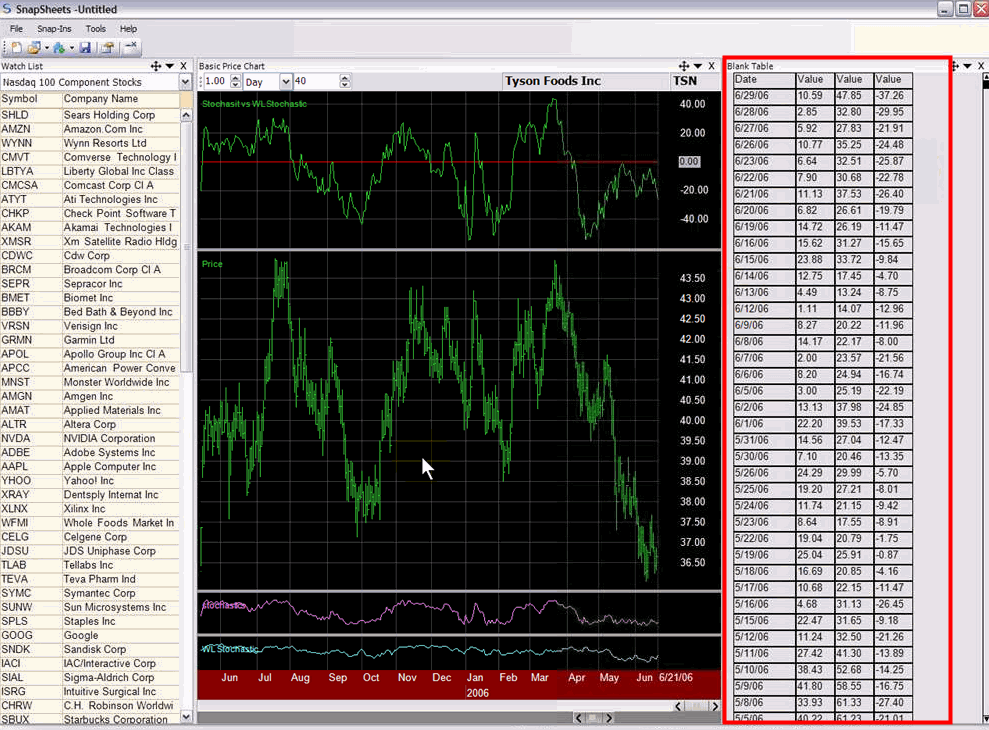
Task: Click the chart's bottom scroll right arrow
Action: (609, 718)
